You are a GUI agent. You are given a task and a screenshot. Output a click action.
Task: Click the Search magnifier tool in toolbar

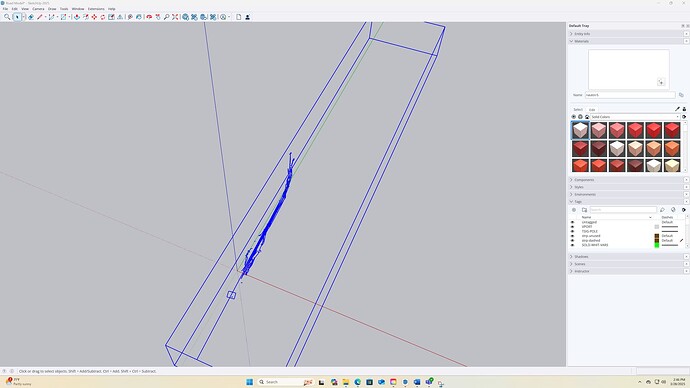[x=7, y=17]
